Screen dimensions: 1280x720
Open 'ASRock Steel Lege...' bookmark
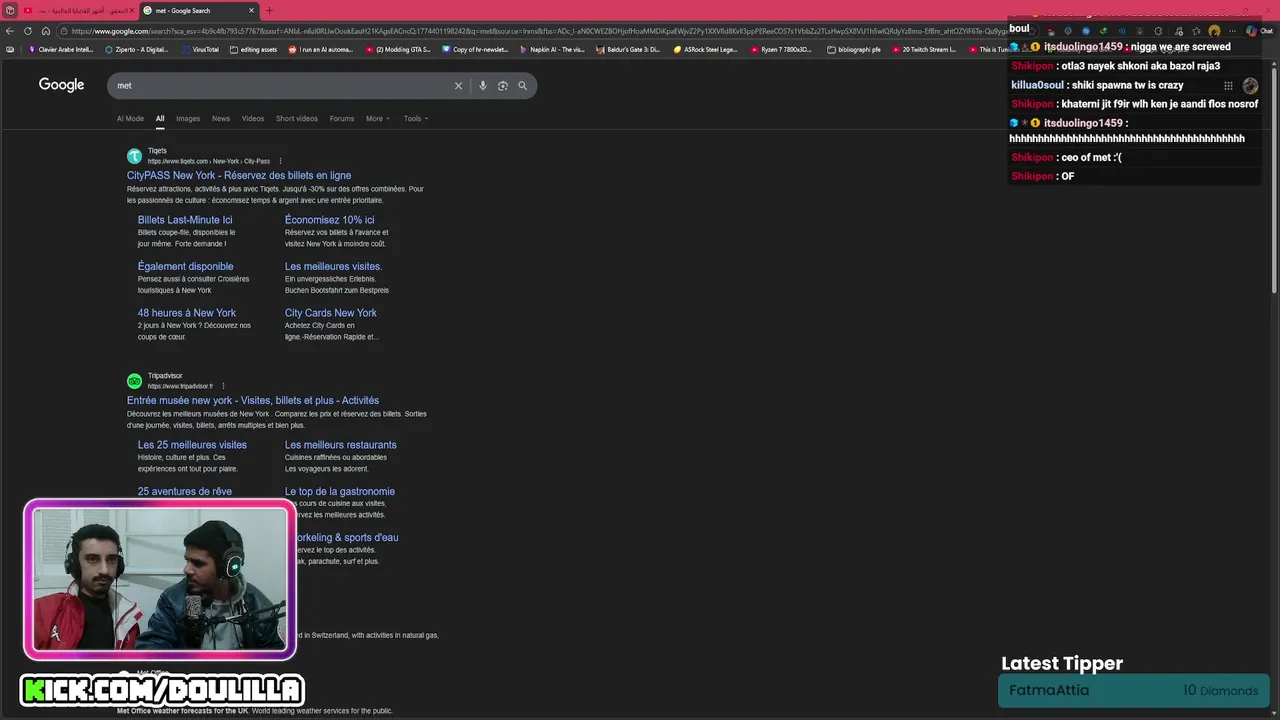tap(705, 49)
